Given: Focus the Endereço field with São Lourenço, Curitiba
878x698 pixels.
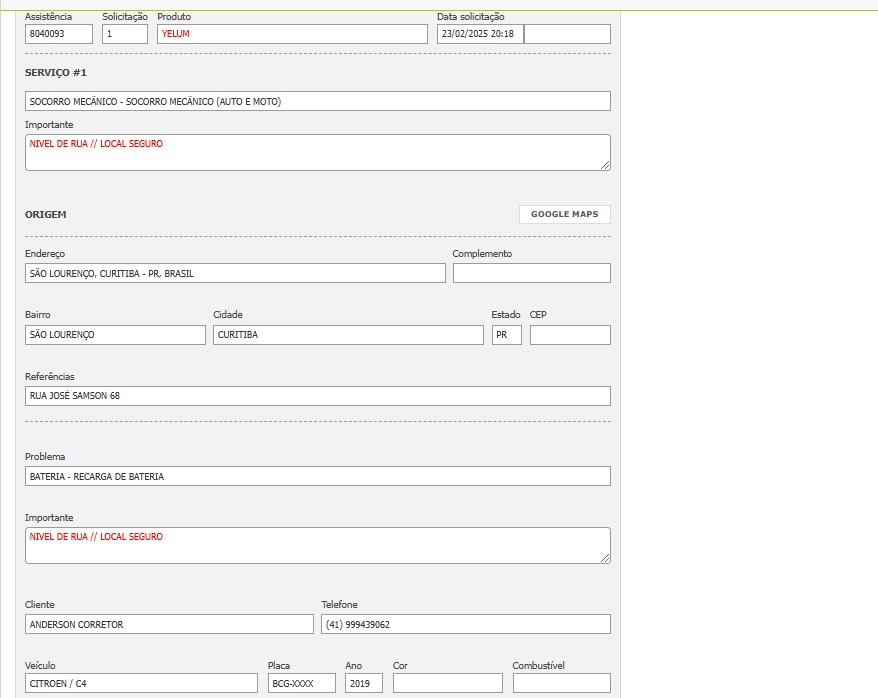Looking at the screenshot, I should (x=235, y=273).
